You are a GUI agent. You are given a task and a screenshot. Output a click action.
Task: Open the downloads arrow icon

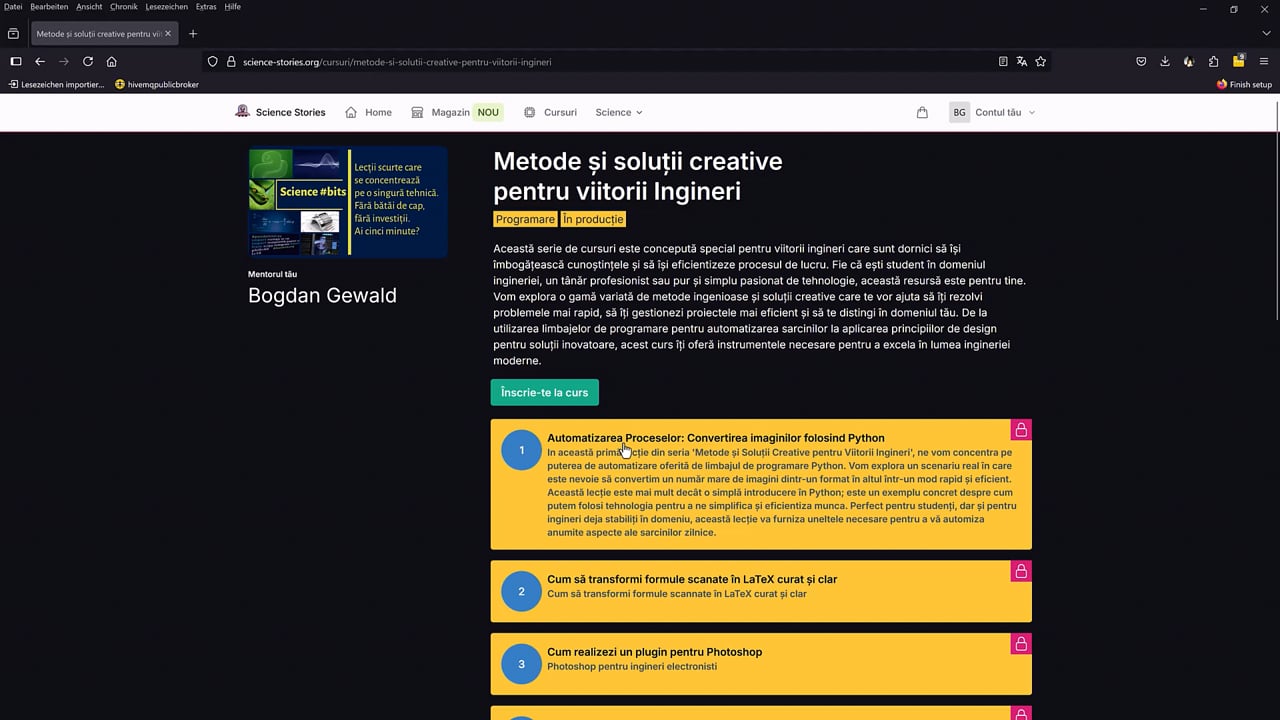(1165, 61)
